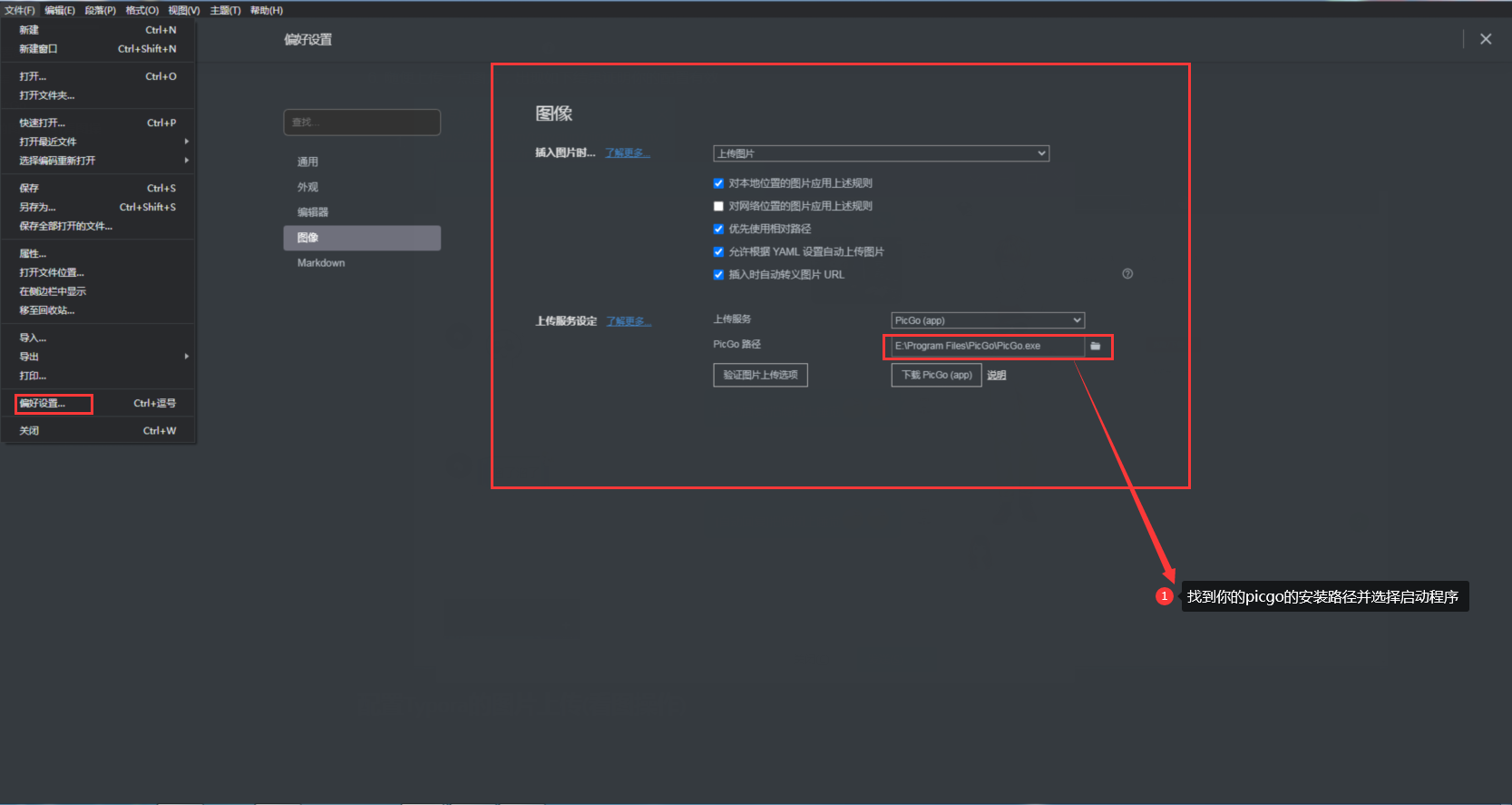
Task: Choose 快速打开... menu entry
Action: click(x=98, y=123)
